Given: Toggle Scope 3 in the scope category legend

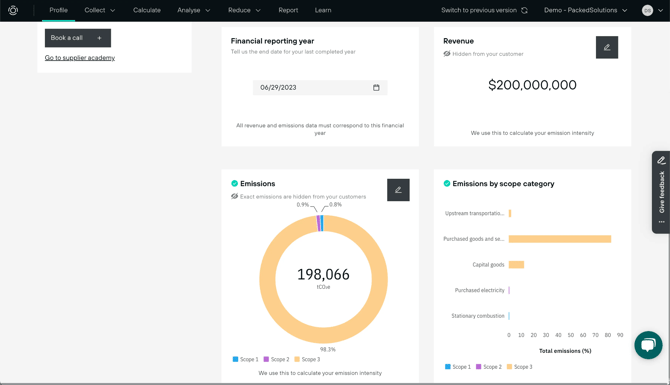Looking at the screenshot, I should [x=520, y=367].
